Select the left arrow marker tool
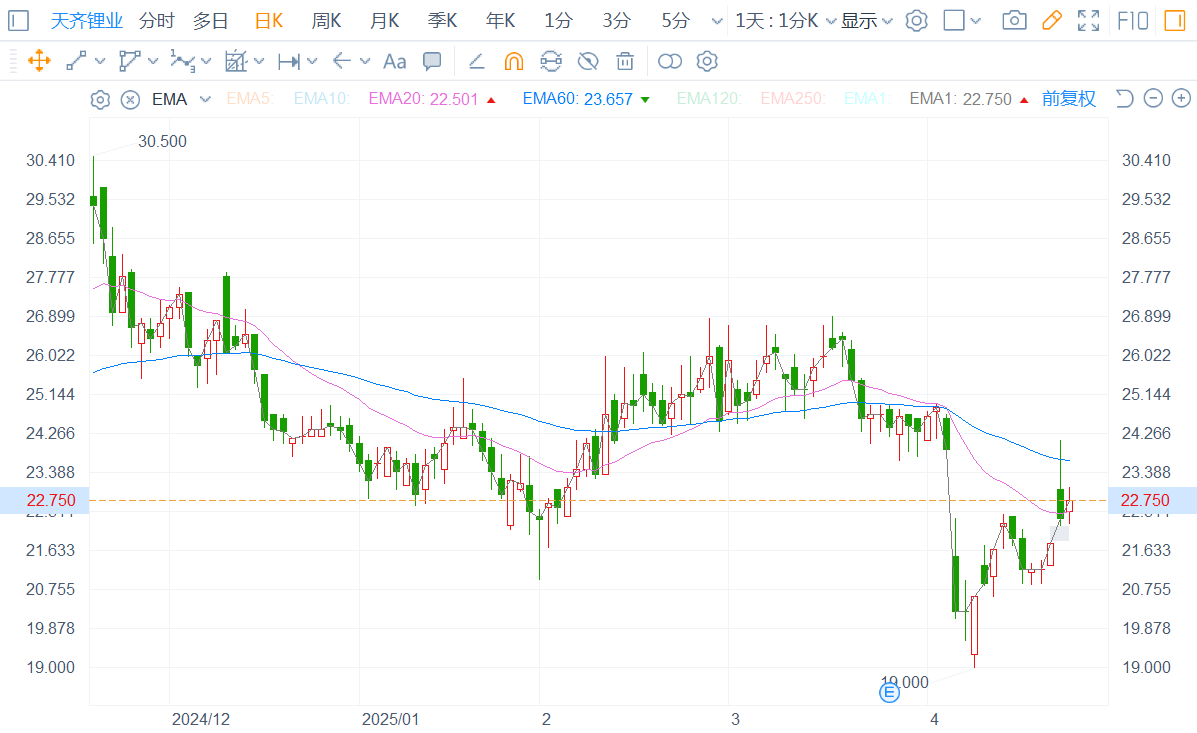Viewport: 1197px width, 733px height. tap(342, 61)
